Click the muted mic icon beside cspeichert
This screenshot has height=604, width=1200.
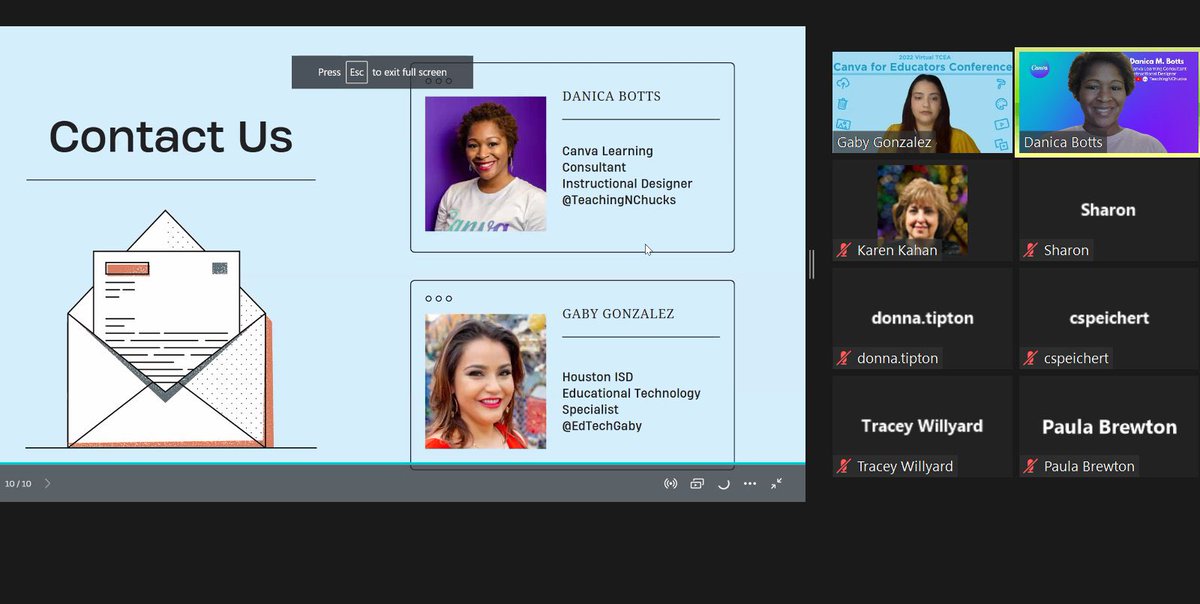point(1031,358)
